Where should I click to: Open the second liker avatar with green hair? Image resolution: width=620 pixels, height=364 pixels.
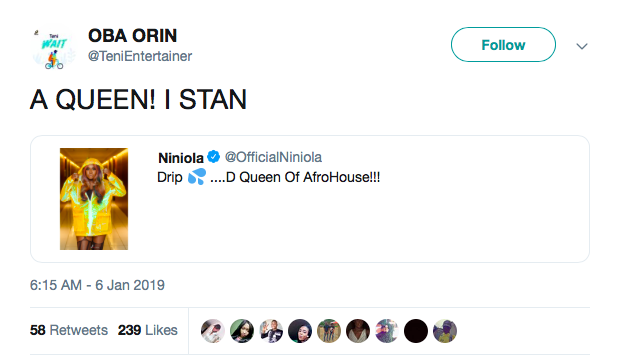click(242, 331)
